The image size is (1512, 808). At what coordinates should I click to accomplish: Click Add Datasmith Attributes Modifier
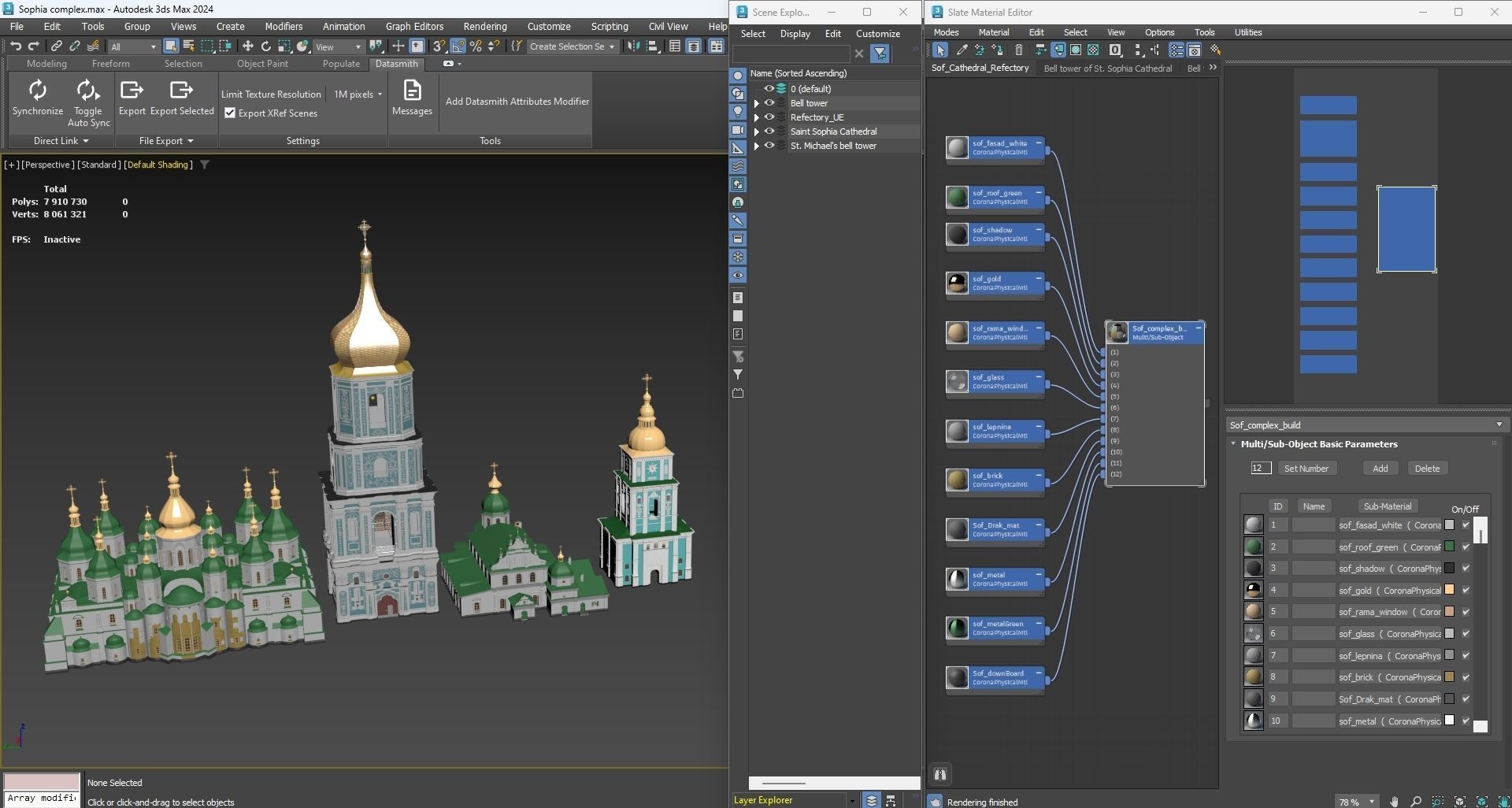pos(517,102)
